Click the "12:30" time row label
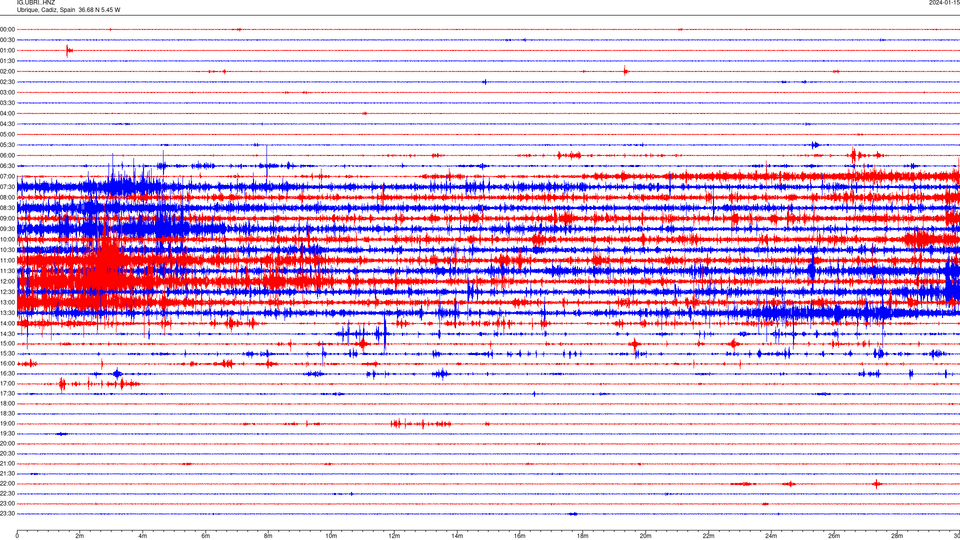The image size is (960, 540). pos(7,291)
